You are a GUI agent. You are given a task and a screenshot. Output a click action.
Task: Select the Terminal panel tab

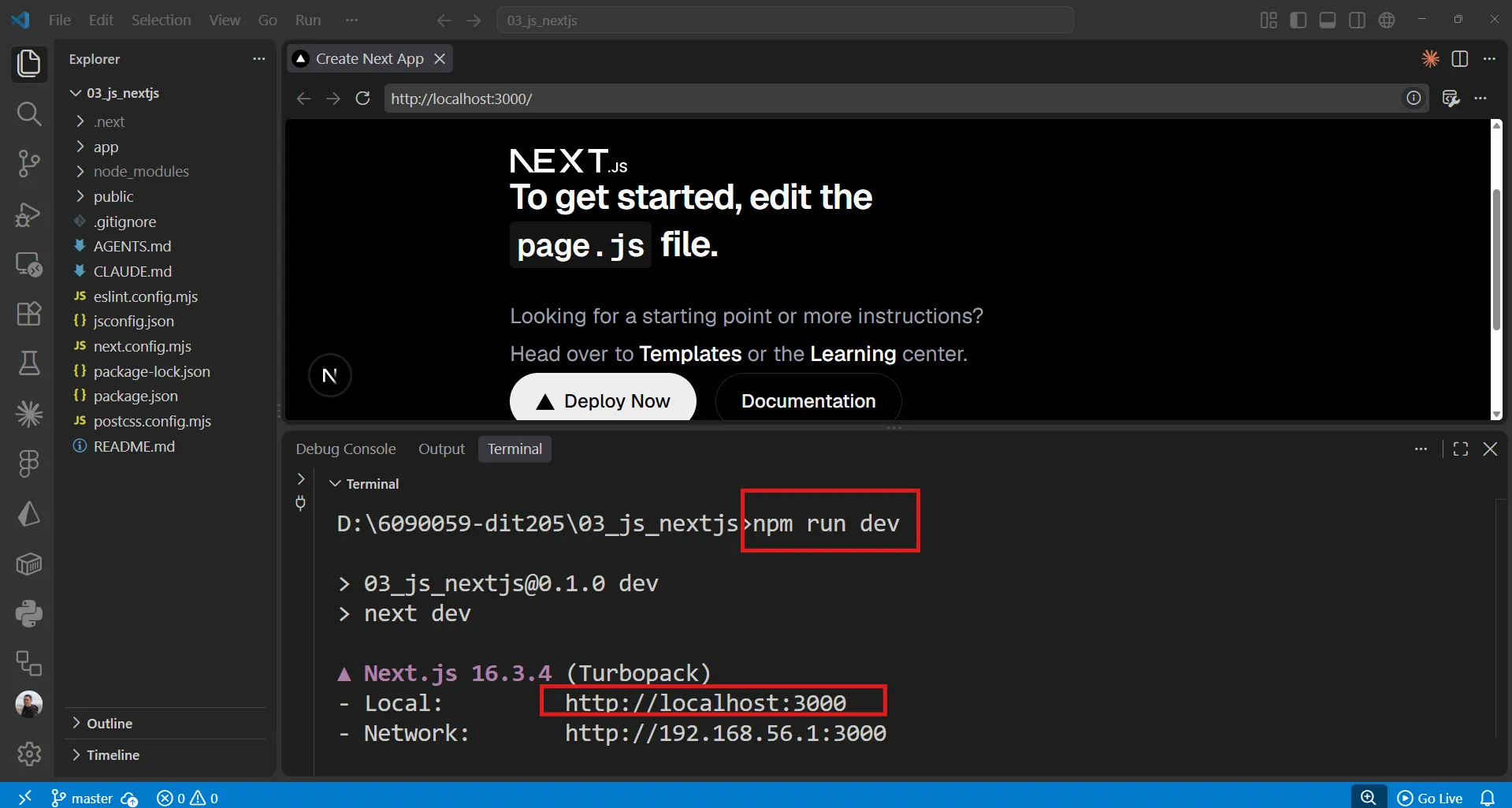pyautogui.click(x=515, y=449)
